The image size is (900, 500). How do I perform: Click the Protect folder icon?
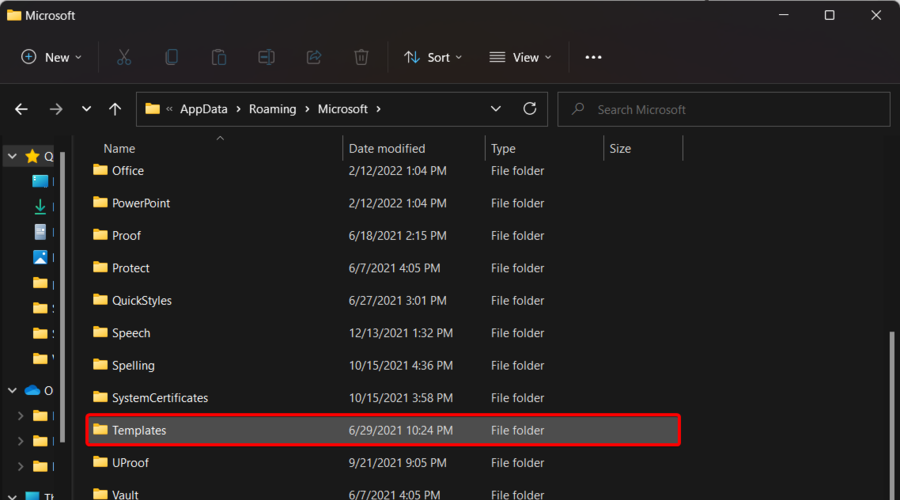click(100, 267)
